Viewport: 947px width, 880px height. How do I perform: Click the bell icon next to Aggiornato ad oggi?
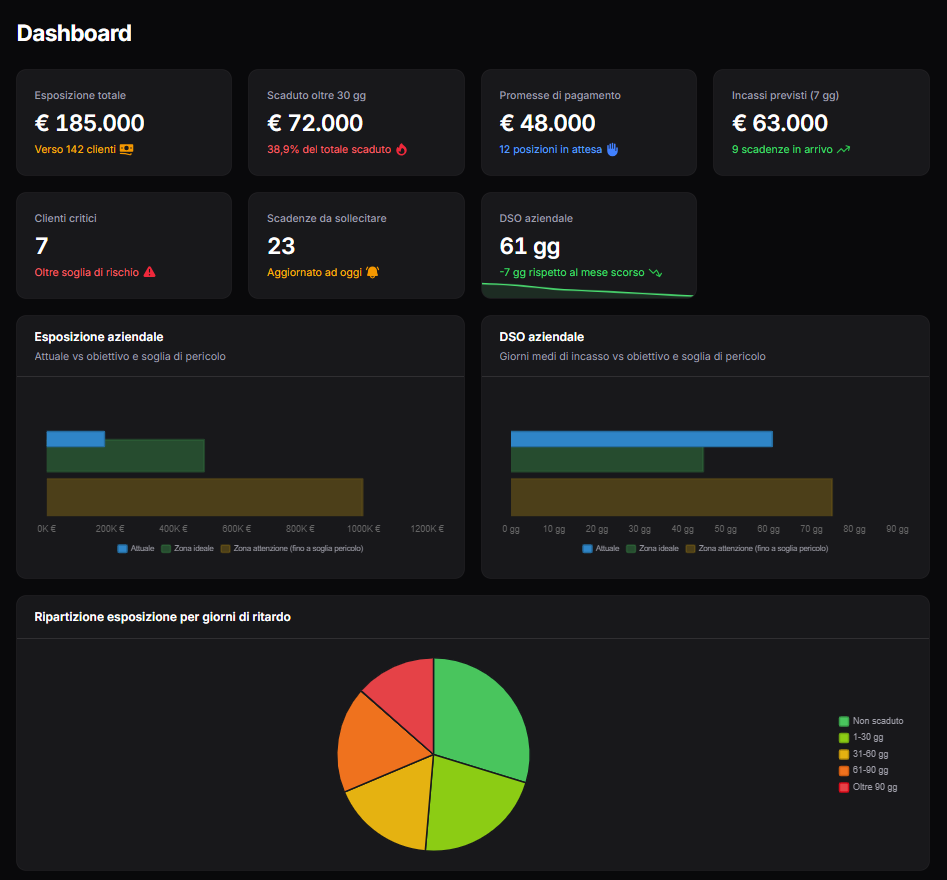tap(373, 272)
